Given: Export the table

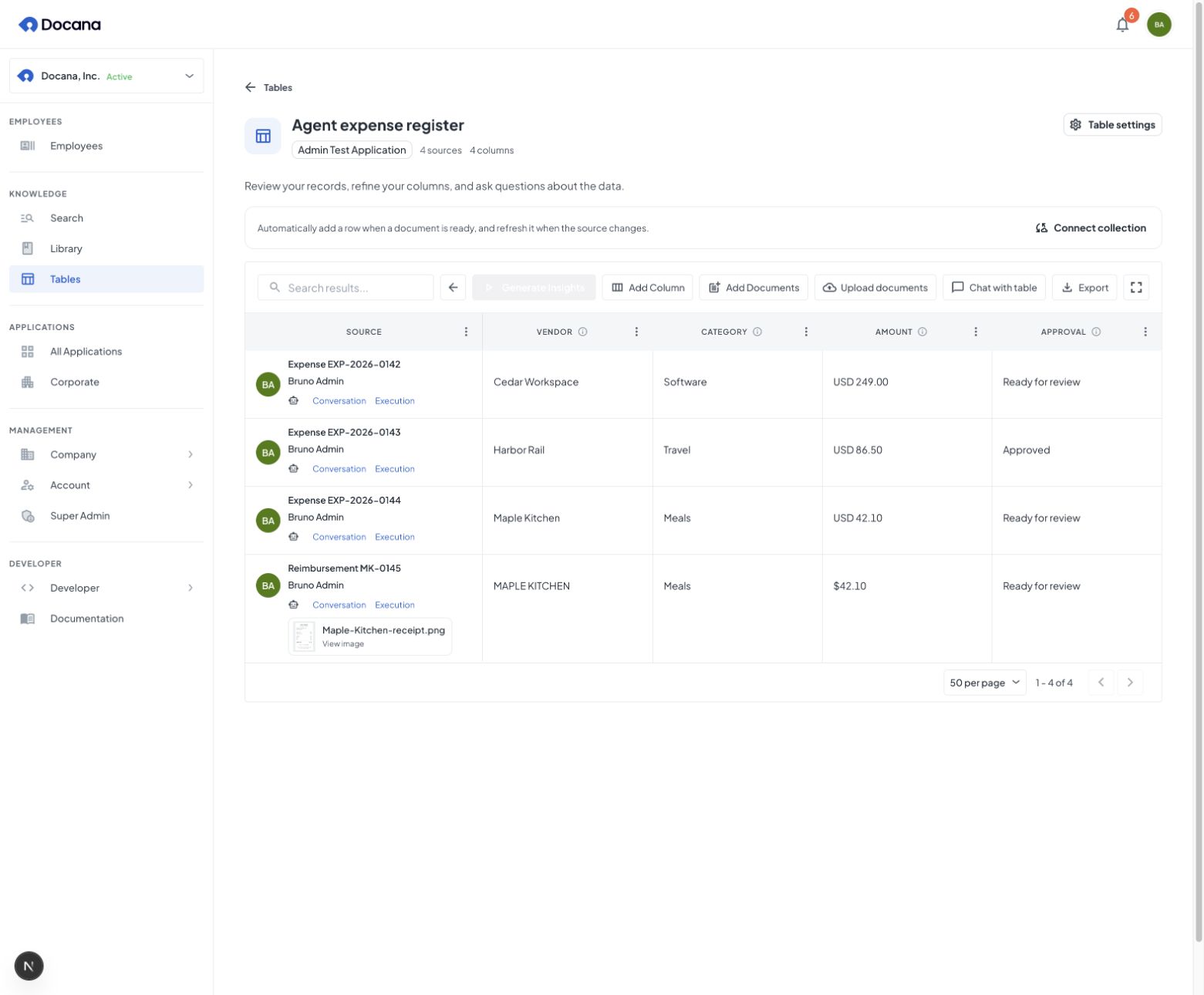Looking at the screenshot, I should (1084, 288).
